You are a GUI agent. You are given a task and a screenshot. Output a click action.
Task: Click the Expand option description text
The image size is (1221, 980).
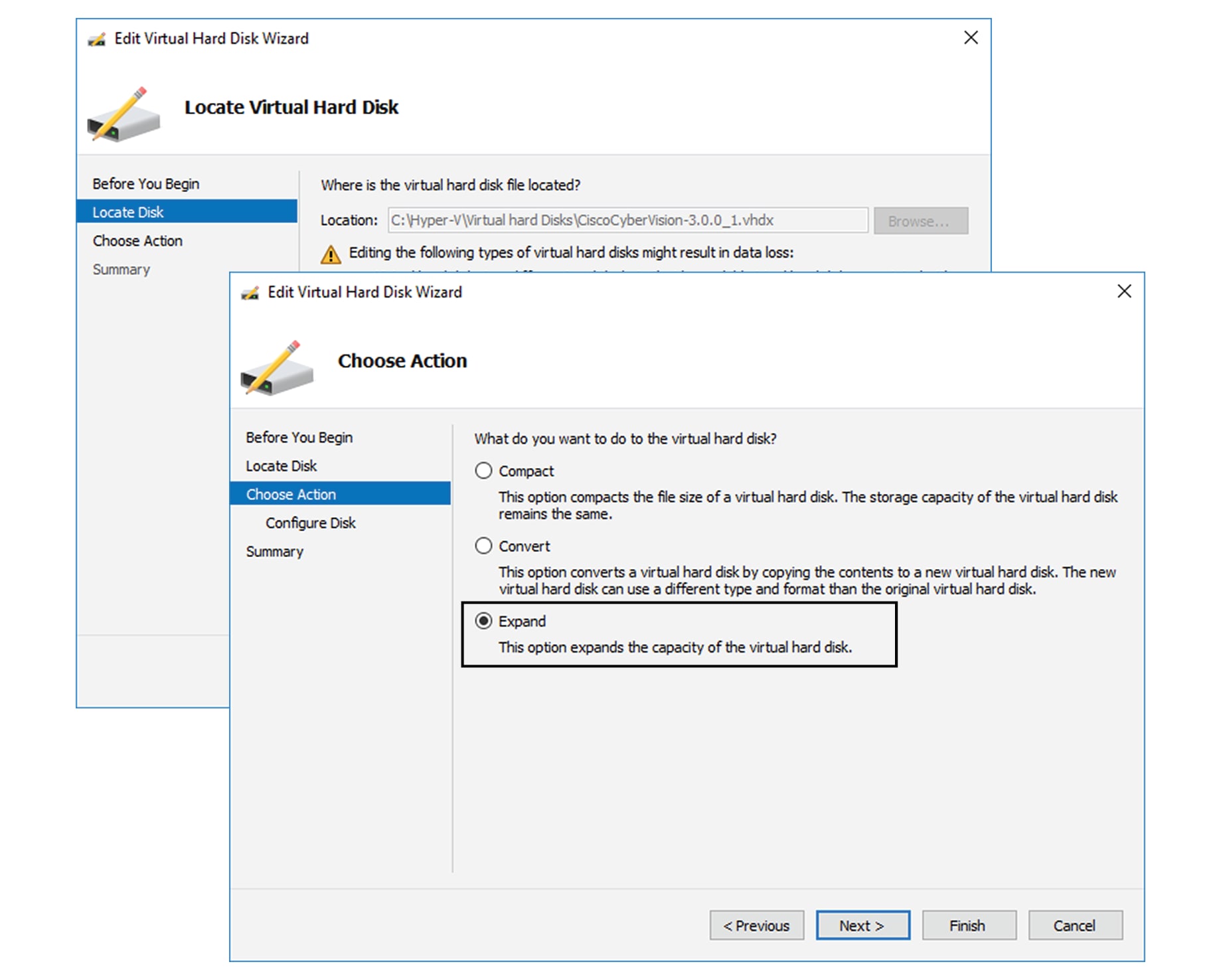point(675,647)
